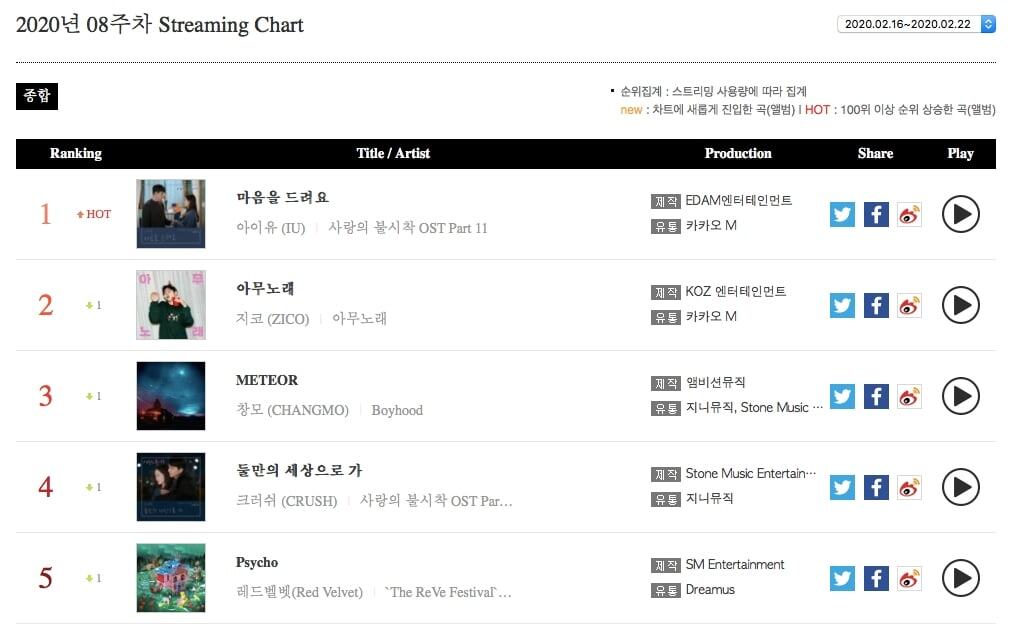Share the IU song on Twitter
The height and width of the screenshot is (633, 1020).
843,214
